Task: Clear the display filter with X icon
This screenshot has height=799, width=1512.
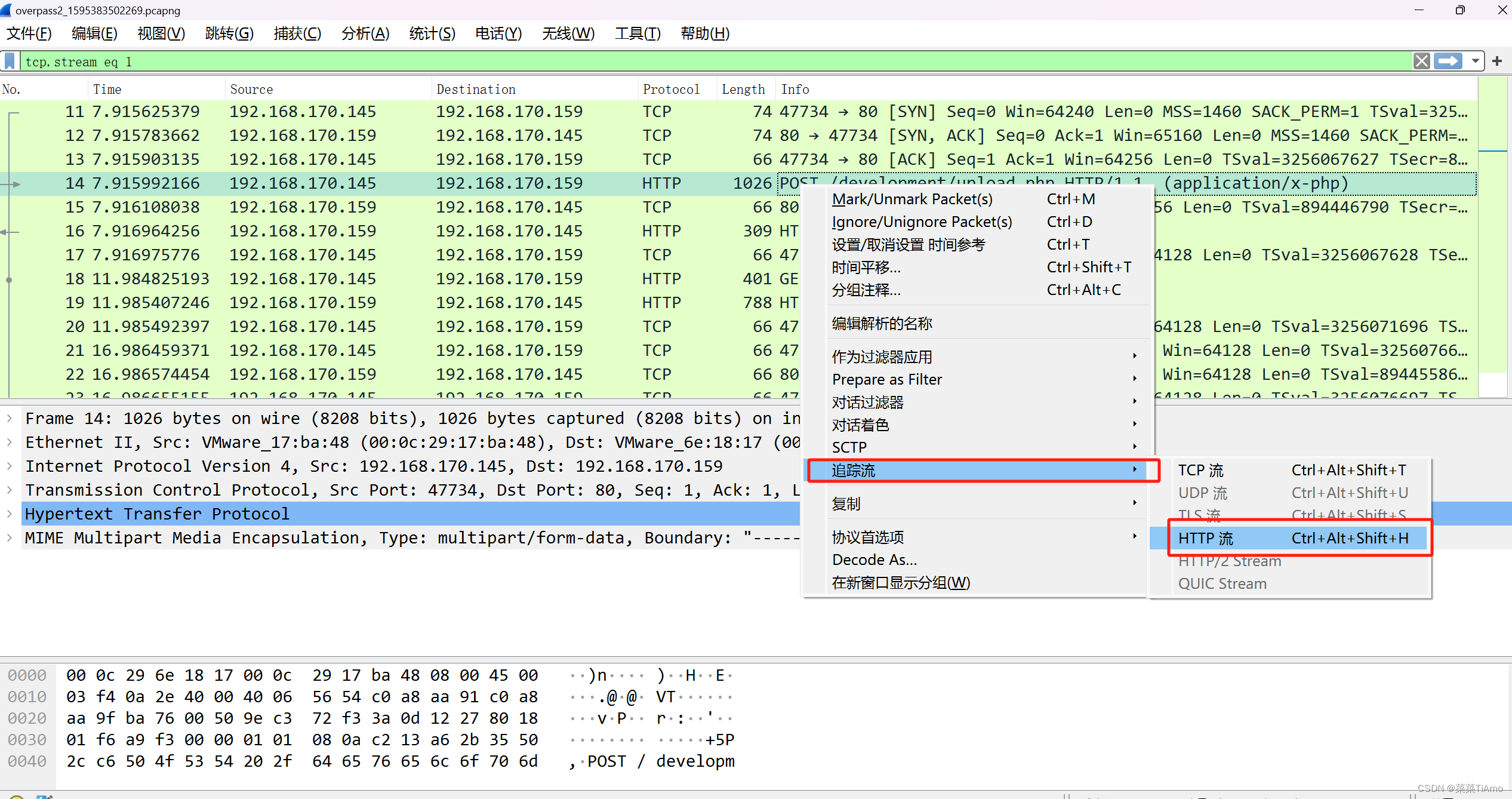Action: (x=1421, y=62)
